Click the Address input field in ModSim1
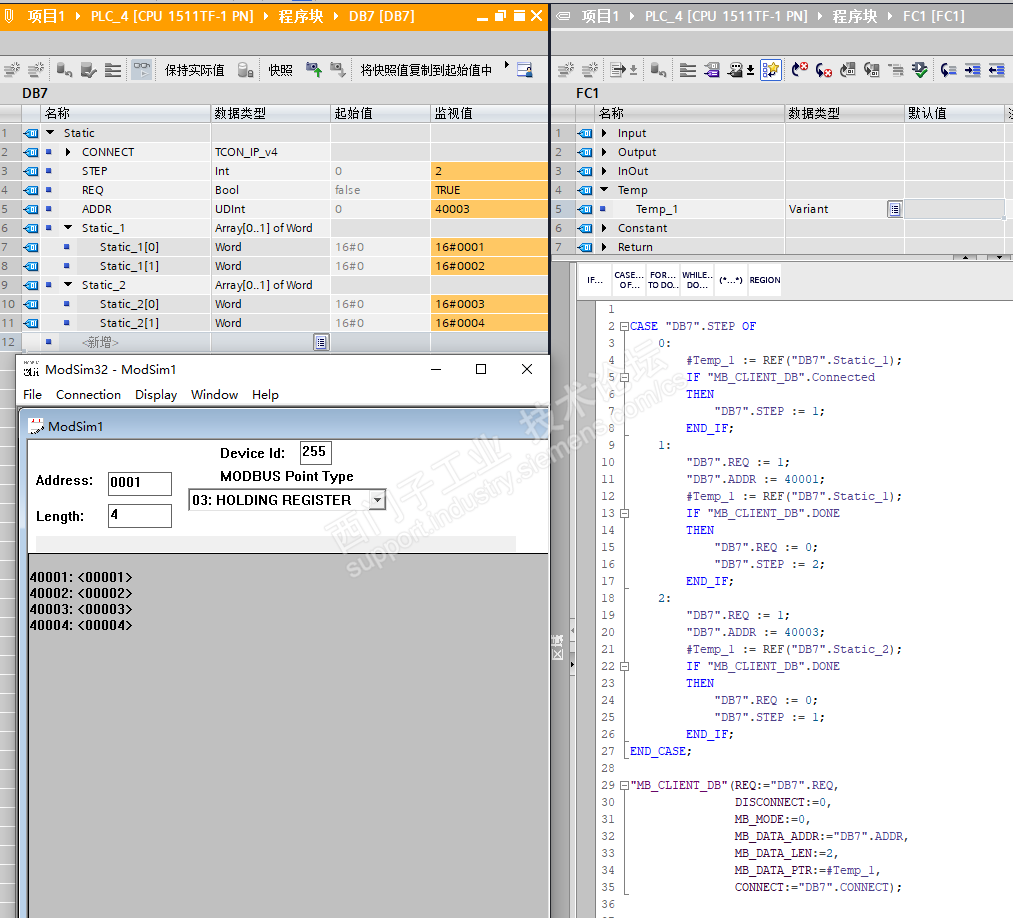This screenshot has width=1013, height=918. click(x=139, y=483)
